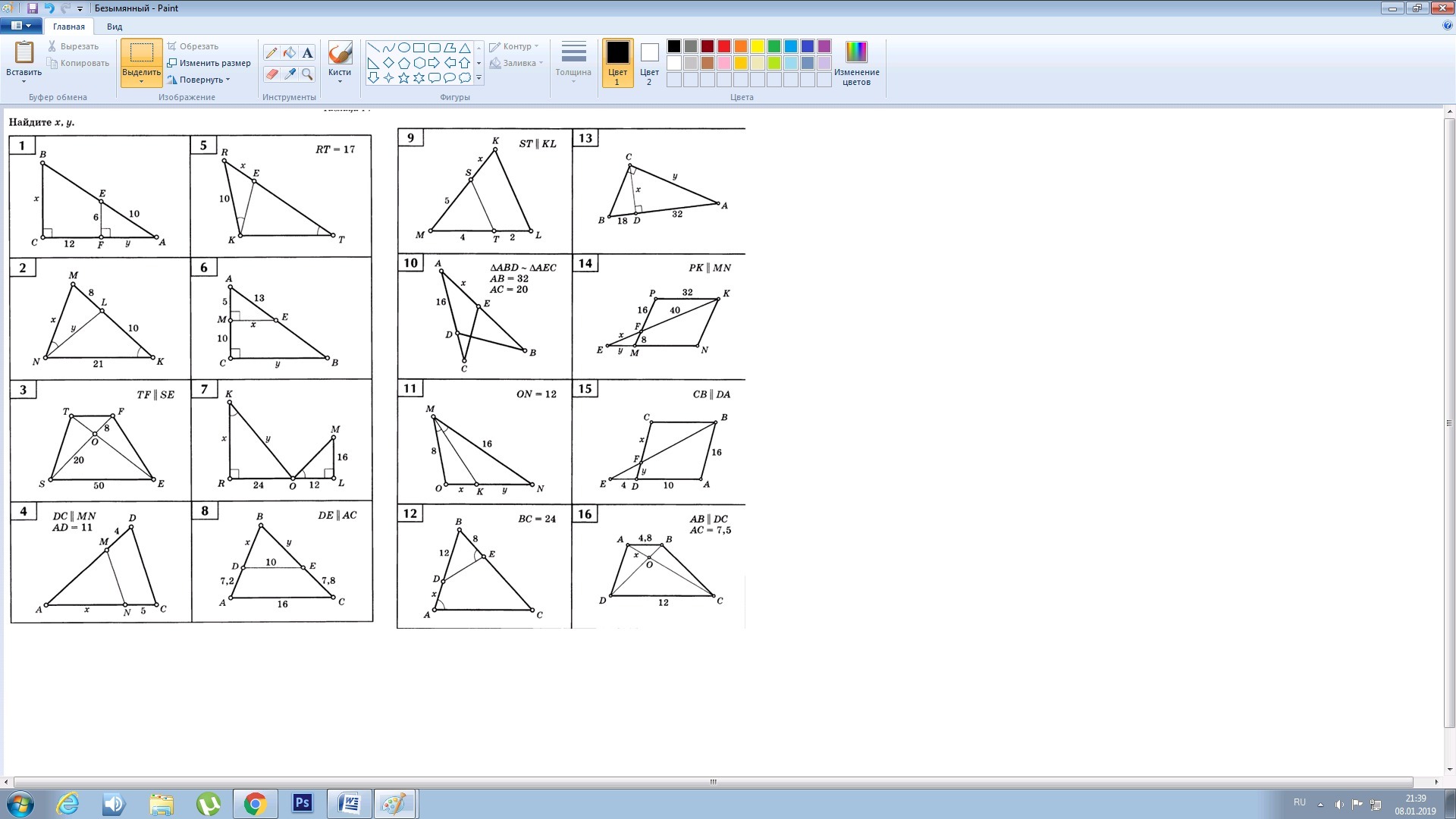
Task: Select the Fill with color bucket tool
Action: [x=289, y=52]
